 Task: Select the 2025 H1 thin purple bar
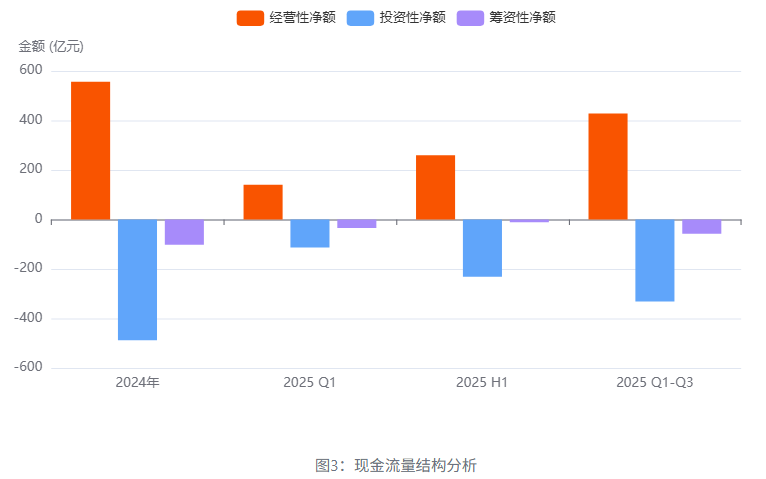point(529,221)
